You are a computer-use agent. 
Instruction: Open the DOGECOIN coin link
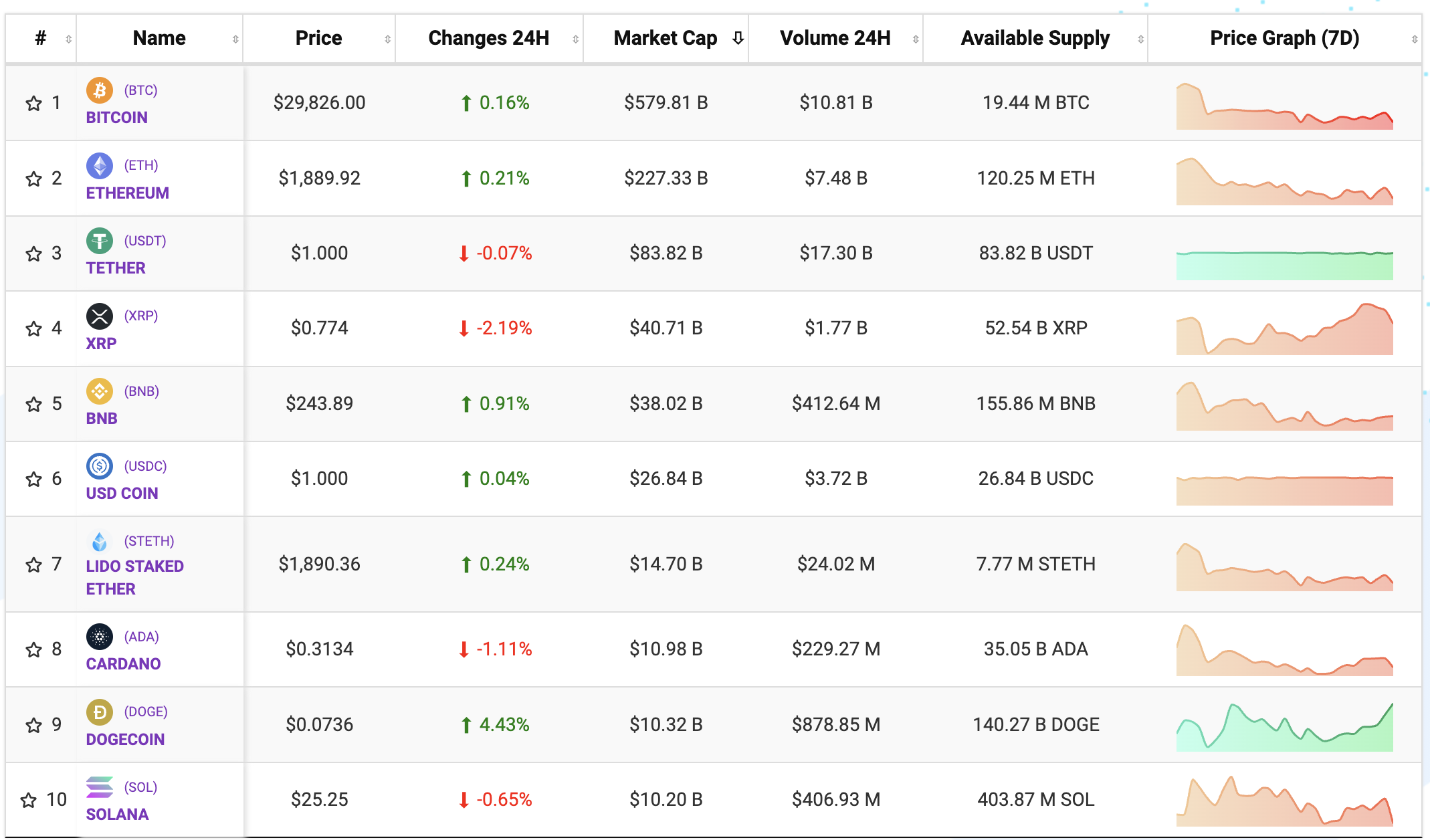click(125, 740)
